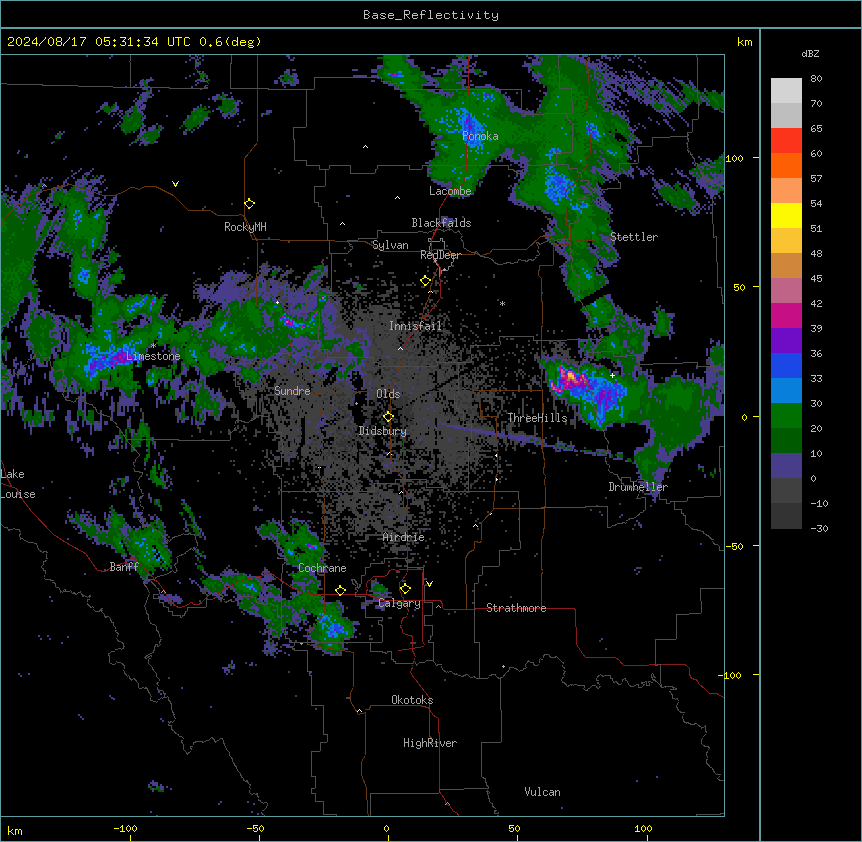This screenshot has height=842, width=862.
Task: Click the Stettler city label
Action: coord(634,237)
